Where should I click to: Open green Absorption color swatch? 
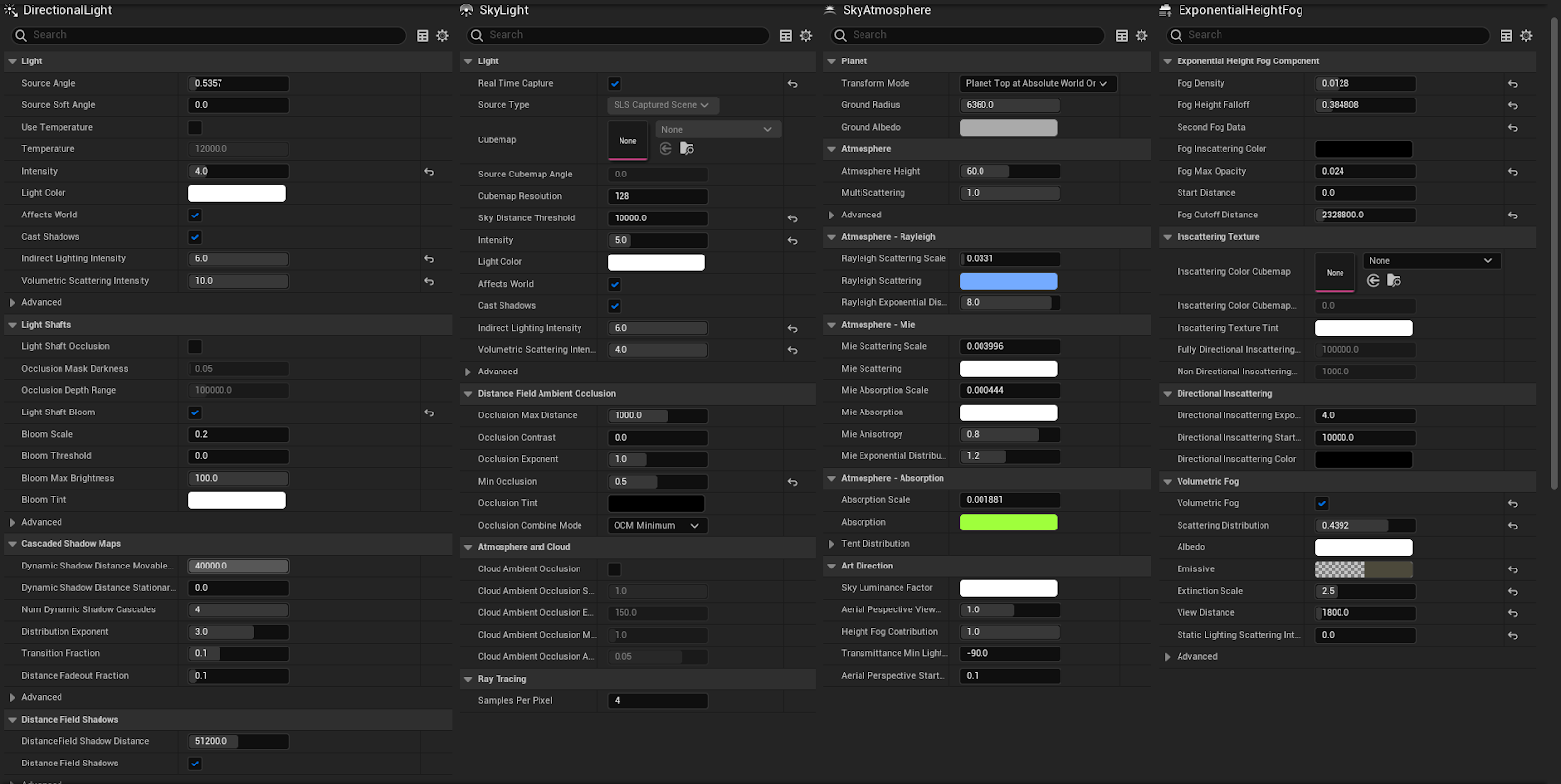pos(1009,523)
